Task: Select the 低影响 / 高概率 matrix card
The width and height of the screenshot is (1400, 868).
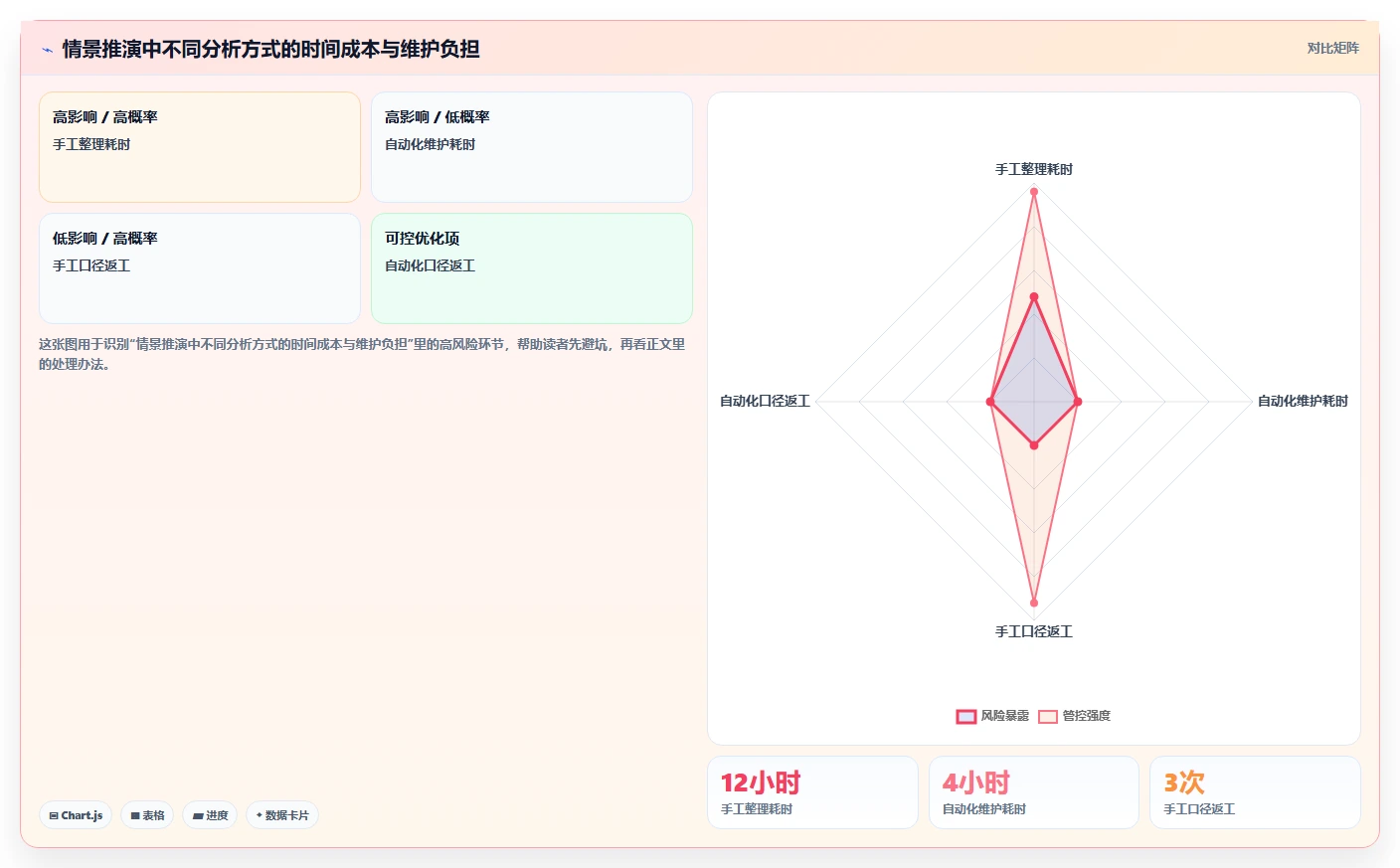Action: (x=200, y=268)
